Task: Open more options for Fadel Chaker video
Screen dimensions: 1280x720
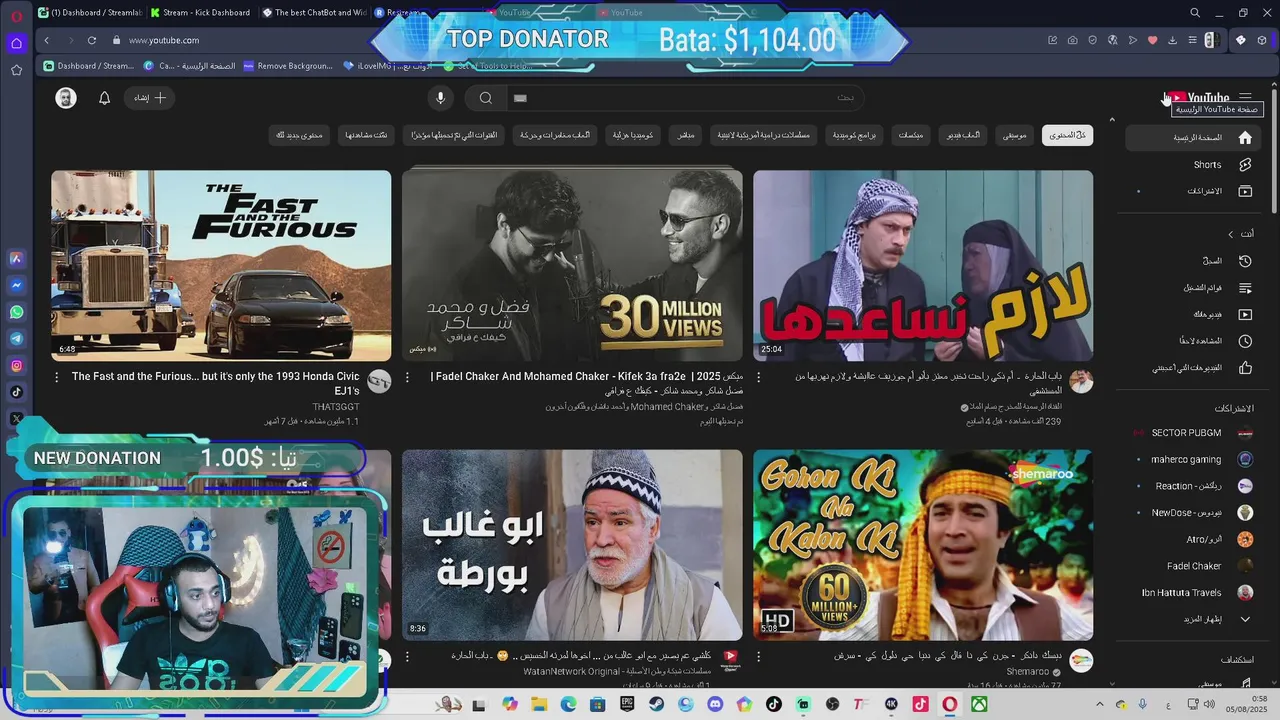Action: pyautogui.click(x=407, y=378)
